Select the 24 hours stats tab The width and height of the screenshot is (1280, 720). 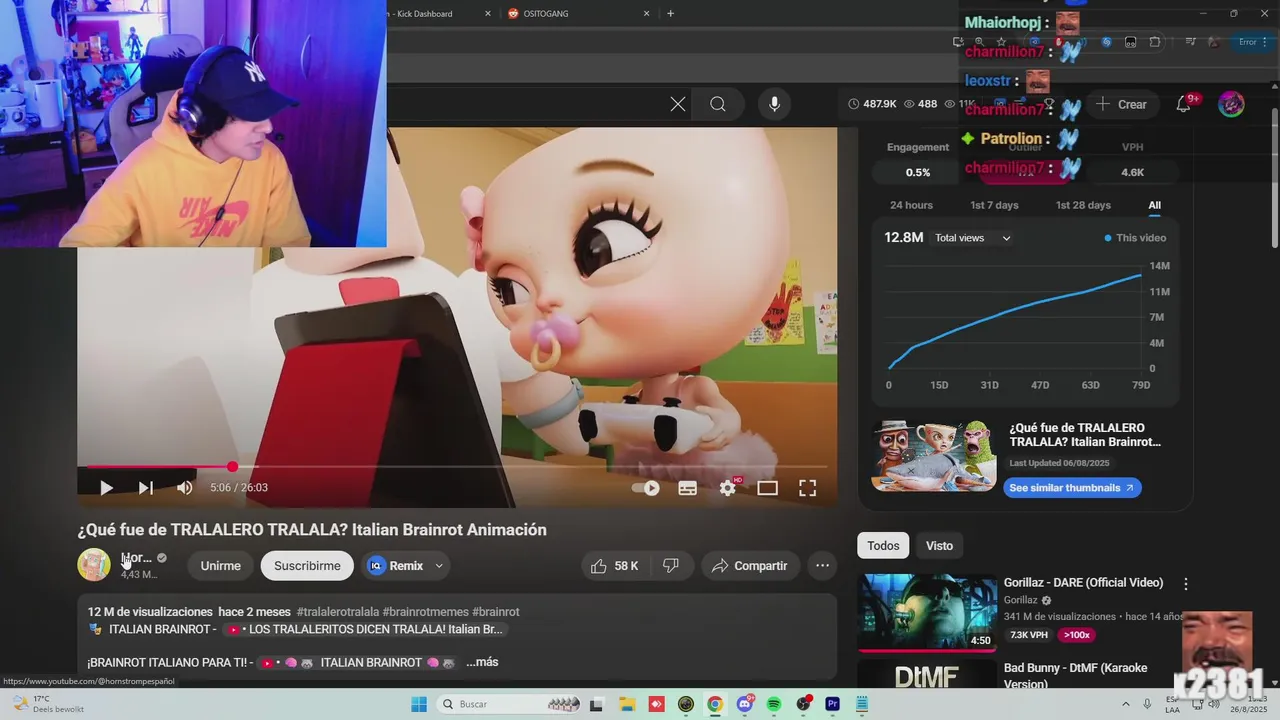click(911, 205)
